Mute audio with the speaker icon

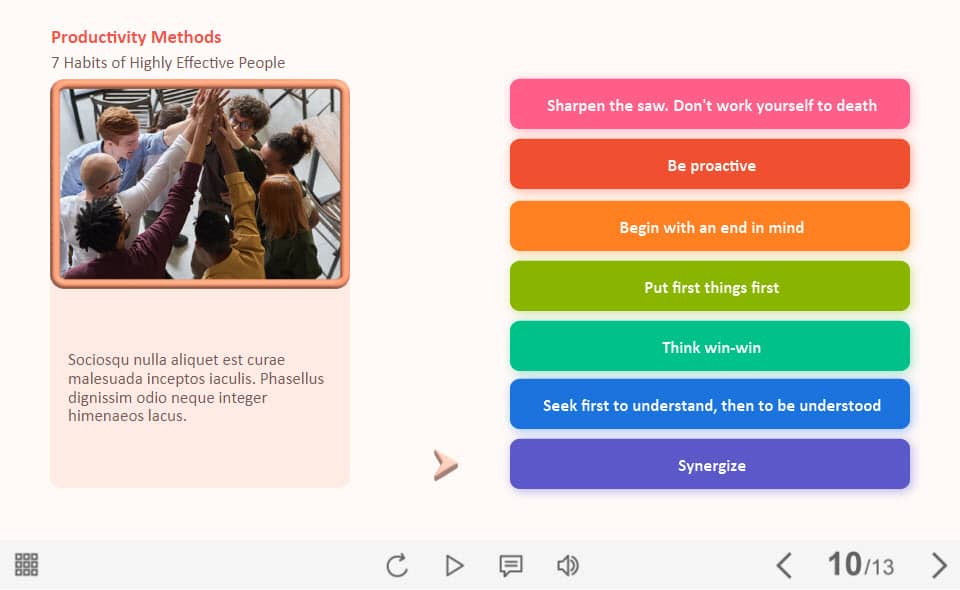(568, 566)
